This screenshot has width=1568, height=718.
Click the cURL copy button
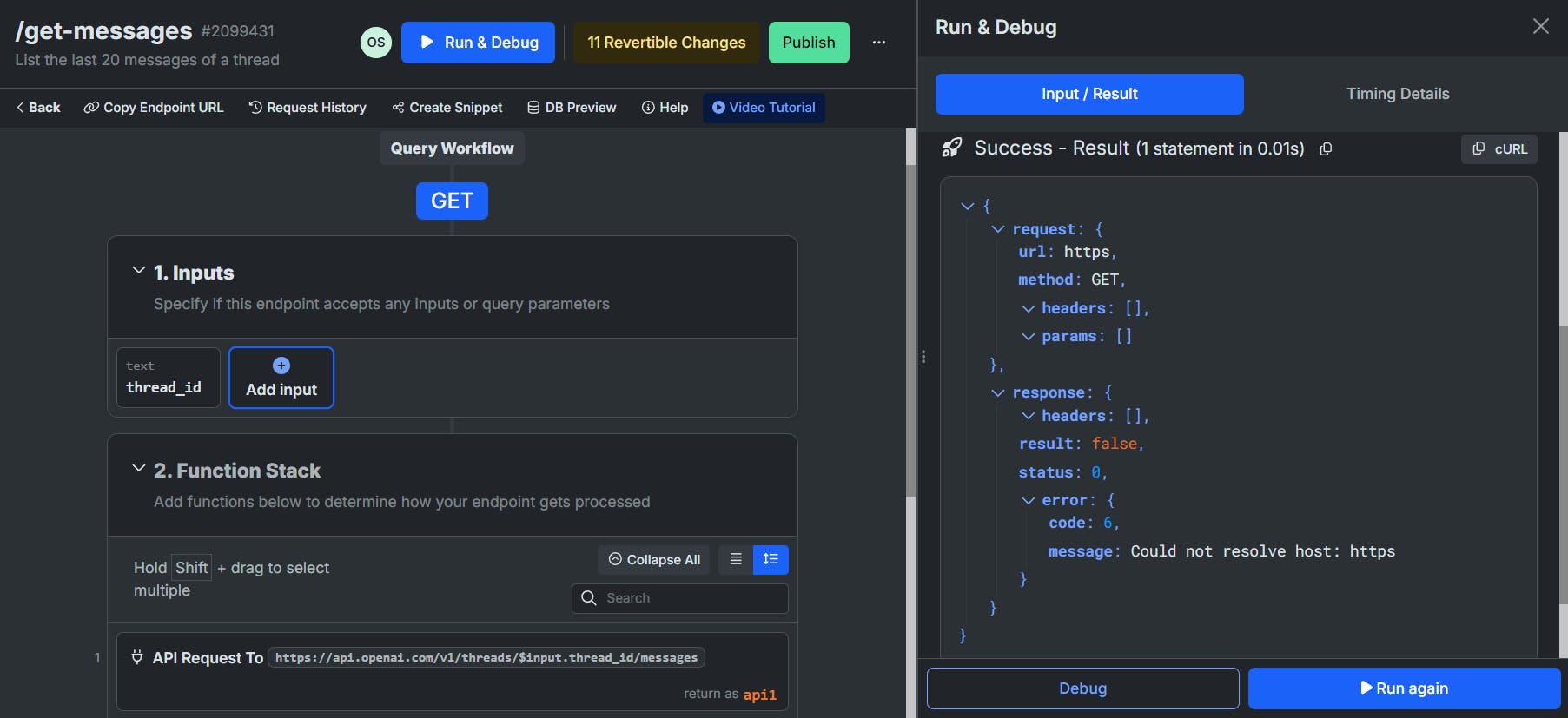pos(1499,149)
